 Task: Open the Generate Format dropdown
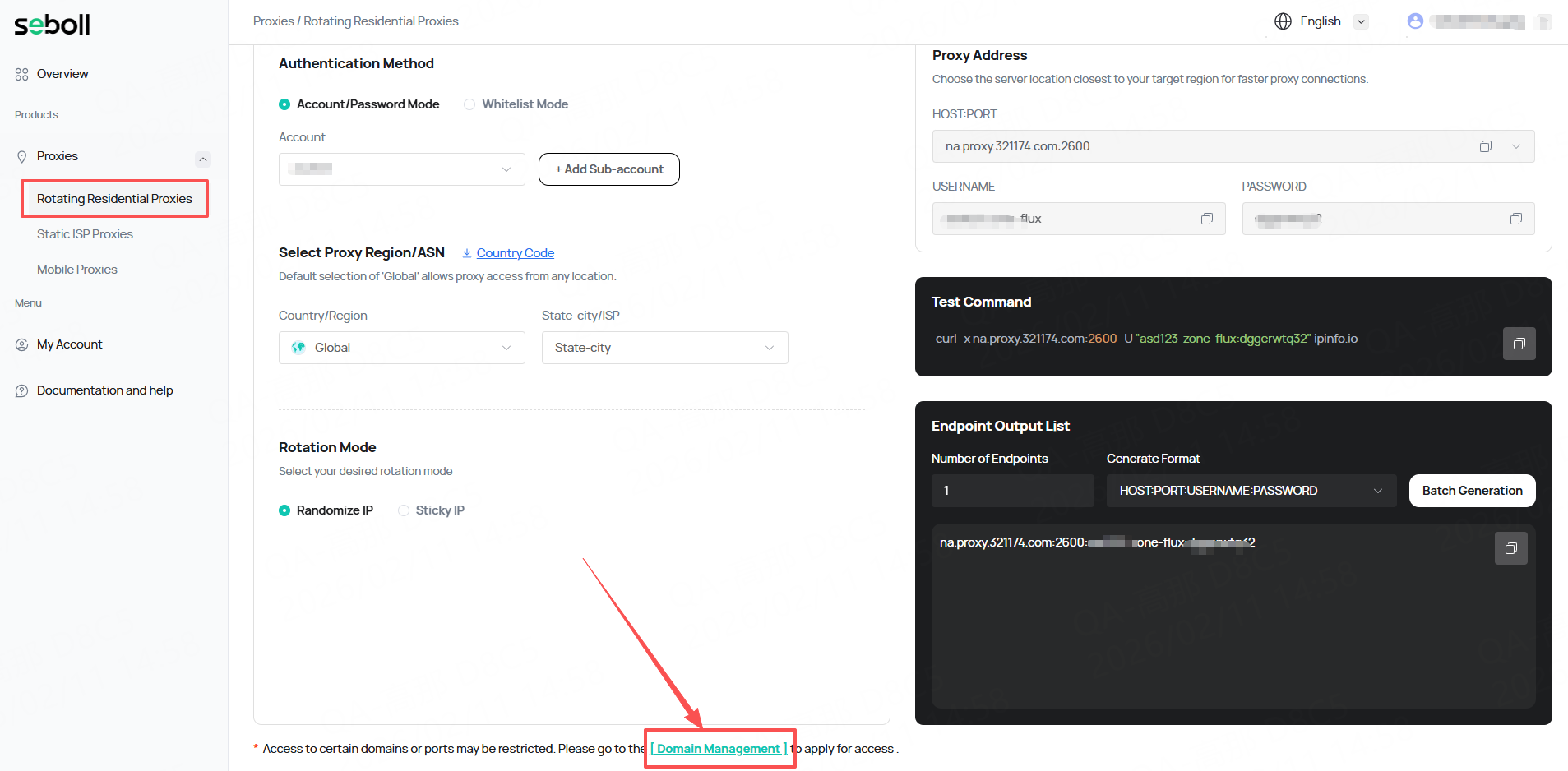1251,491
